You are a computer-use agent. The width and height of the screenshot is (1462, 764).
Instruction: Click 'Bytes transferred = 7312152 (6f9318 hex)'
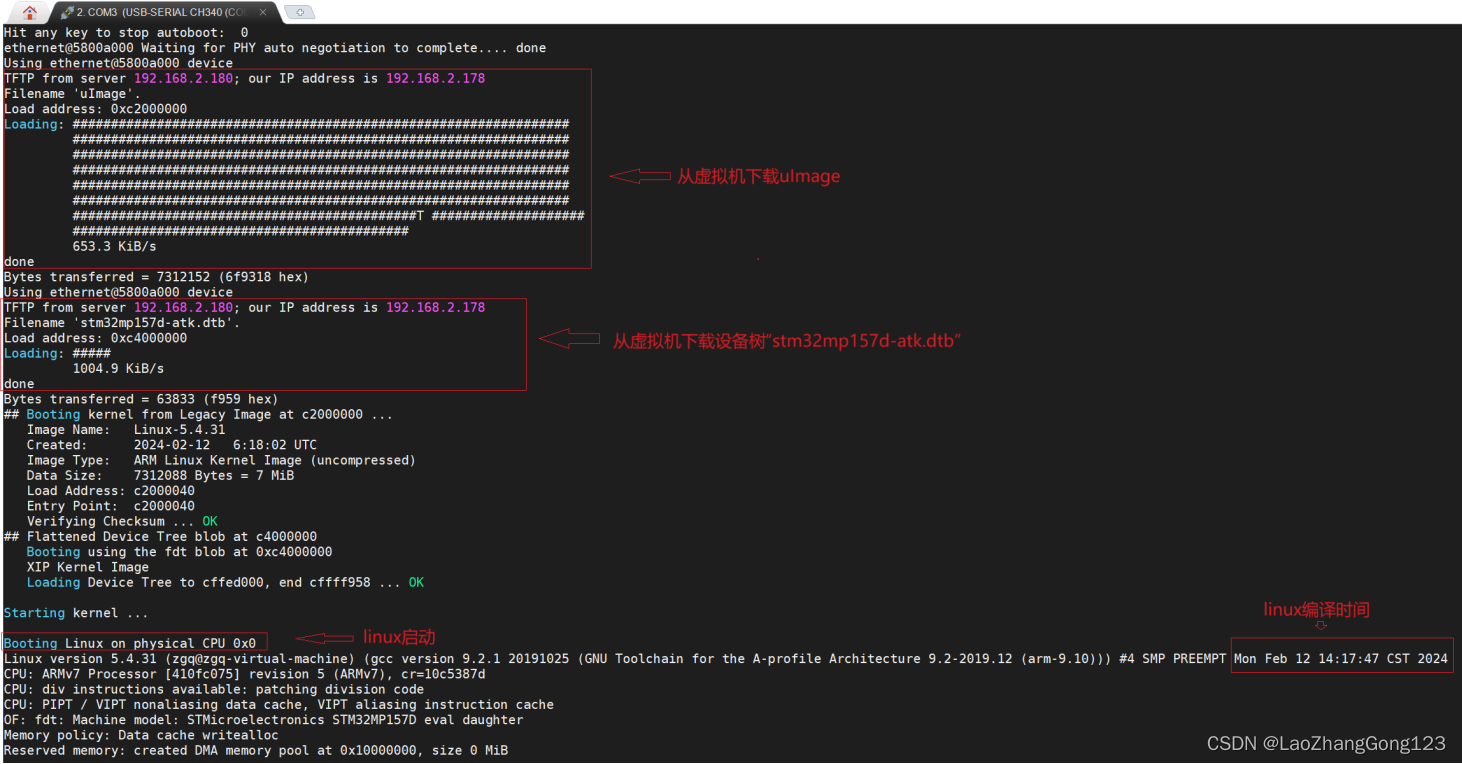(x=156, y=277)
